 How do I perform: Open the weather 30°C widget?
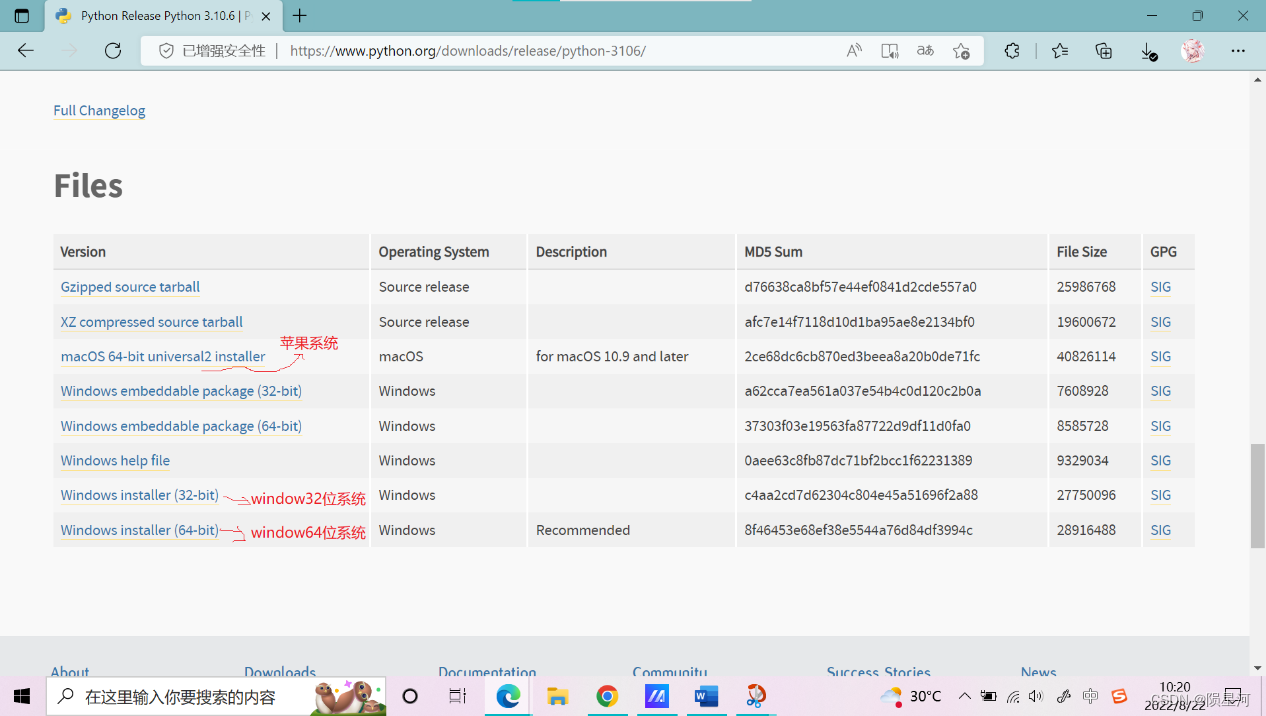(x=911, y=696)
